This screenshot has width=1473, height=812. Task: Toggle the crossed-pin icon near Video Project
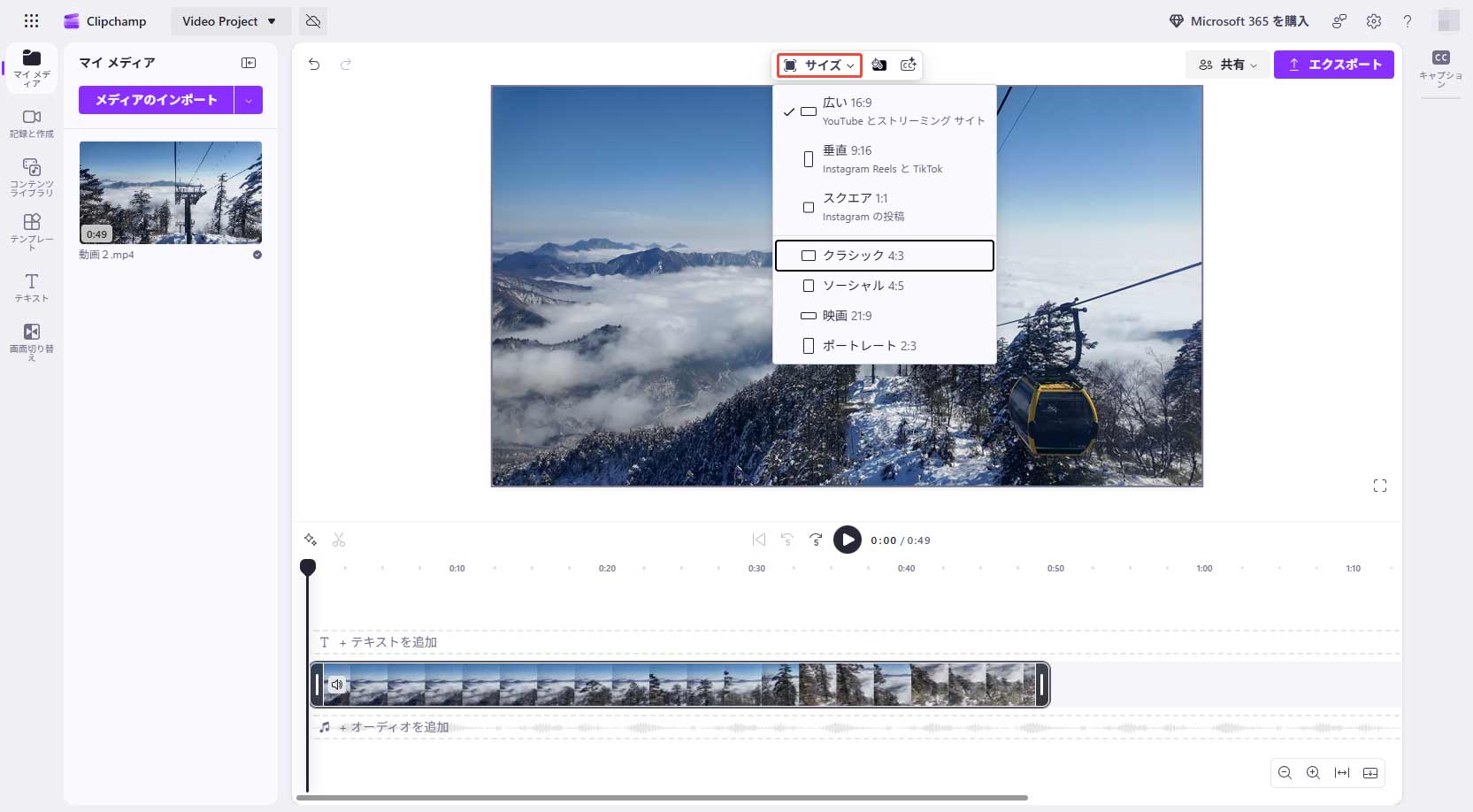[313, 20]
